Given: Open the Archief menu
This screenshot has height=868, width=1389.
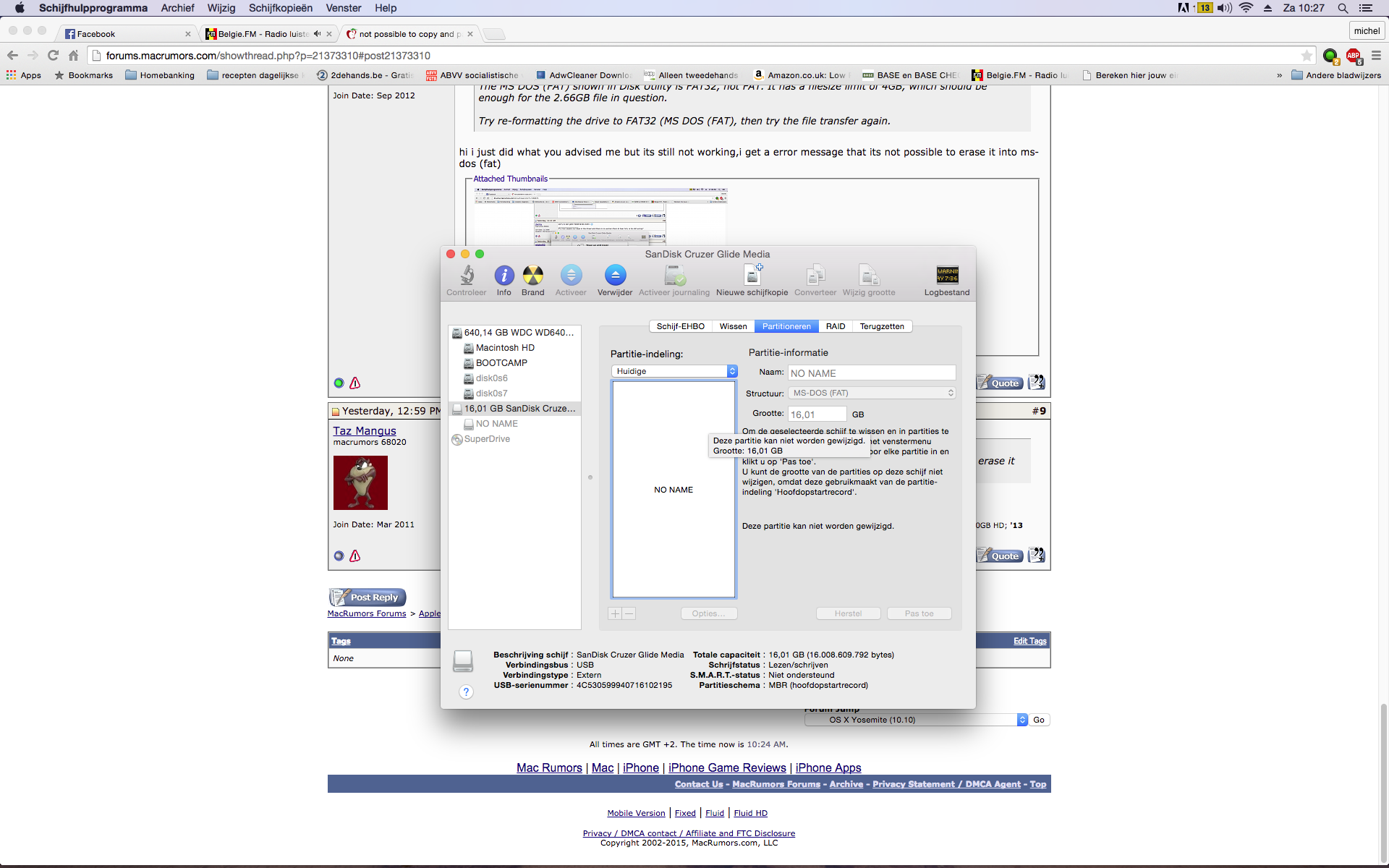Looking at the screenshot, I should [177, 8].
